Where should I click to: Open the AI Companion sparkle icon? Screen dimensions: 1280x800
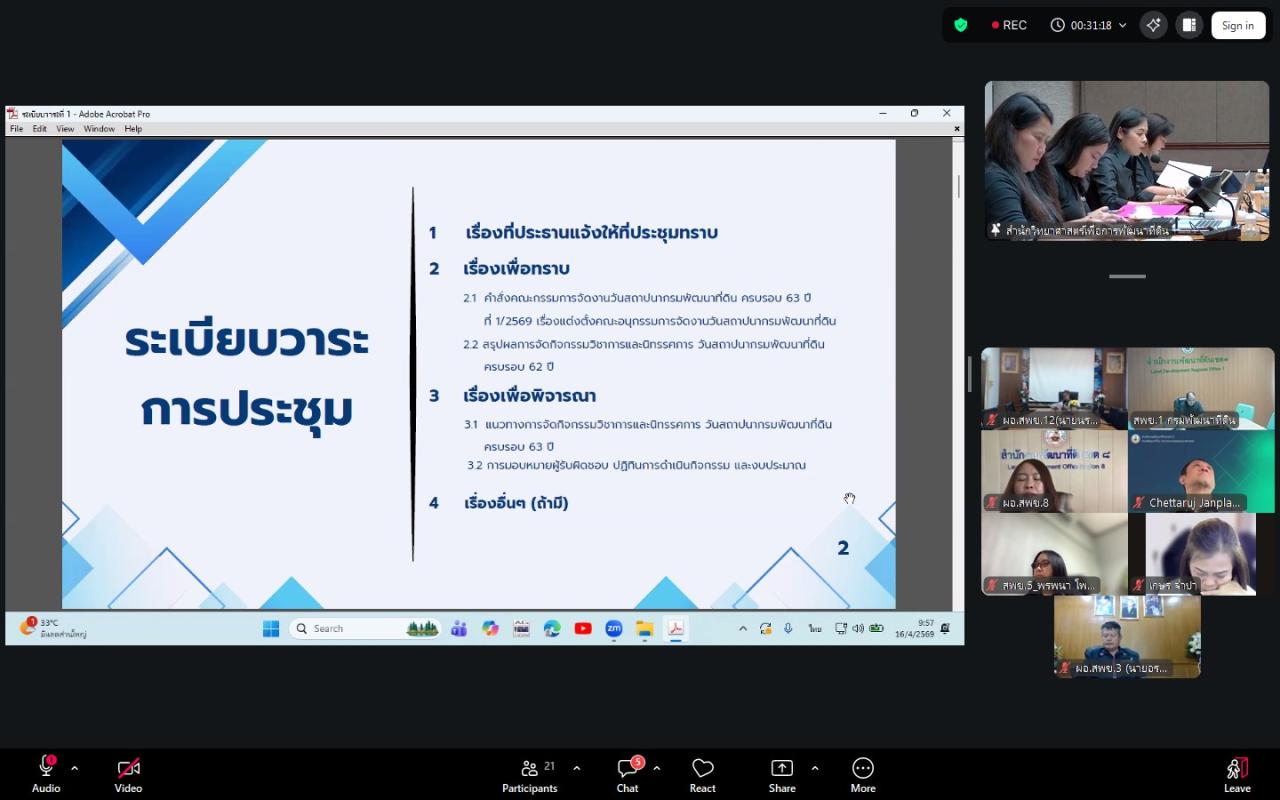coord(1153,25)
